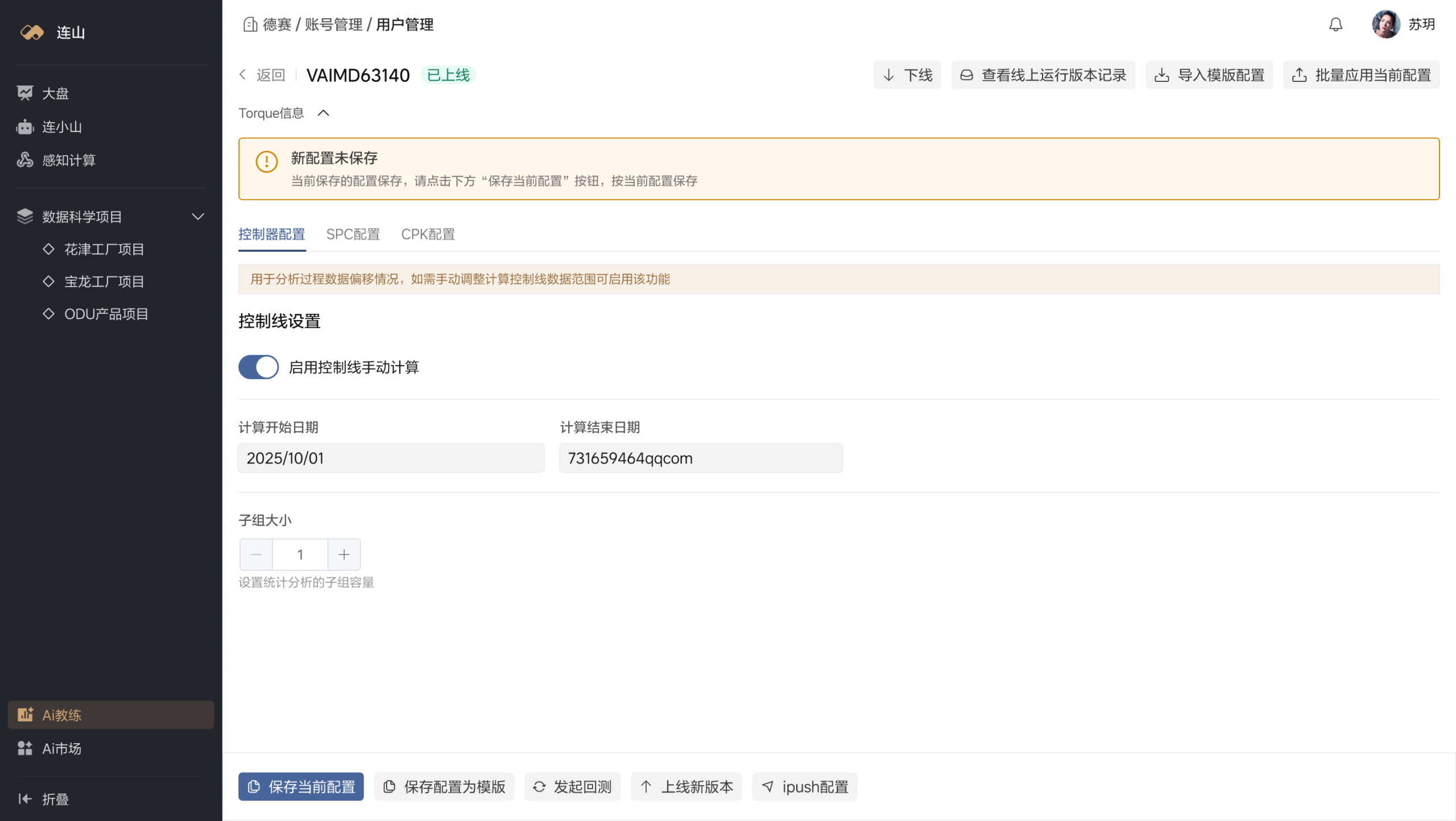Click 保存配置为模版 button

pos(444,787)
